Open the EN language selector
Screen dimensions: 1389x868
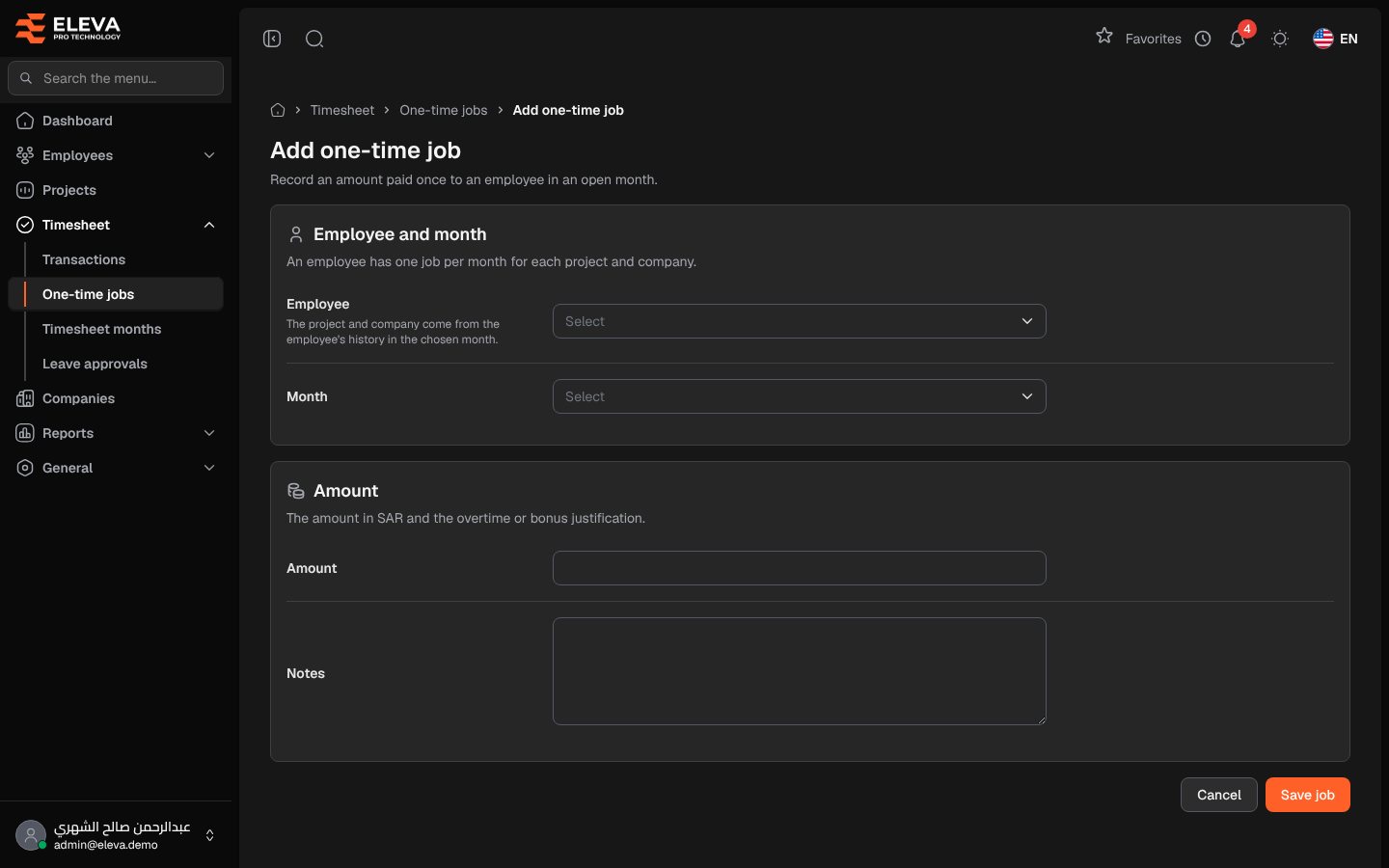[x=1336, y=39]
